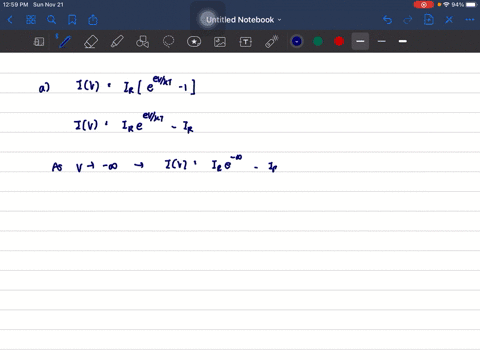Undo the last stroke
This screenshot has width=480, height=360.
coord(387,20)
